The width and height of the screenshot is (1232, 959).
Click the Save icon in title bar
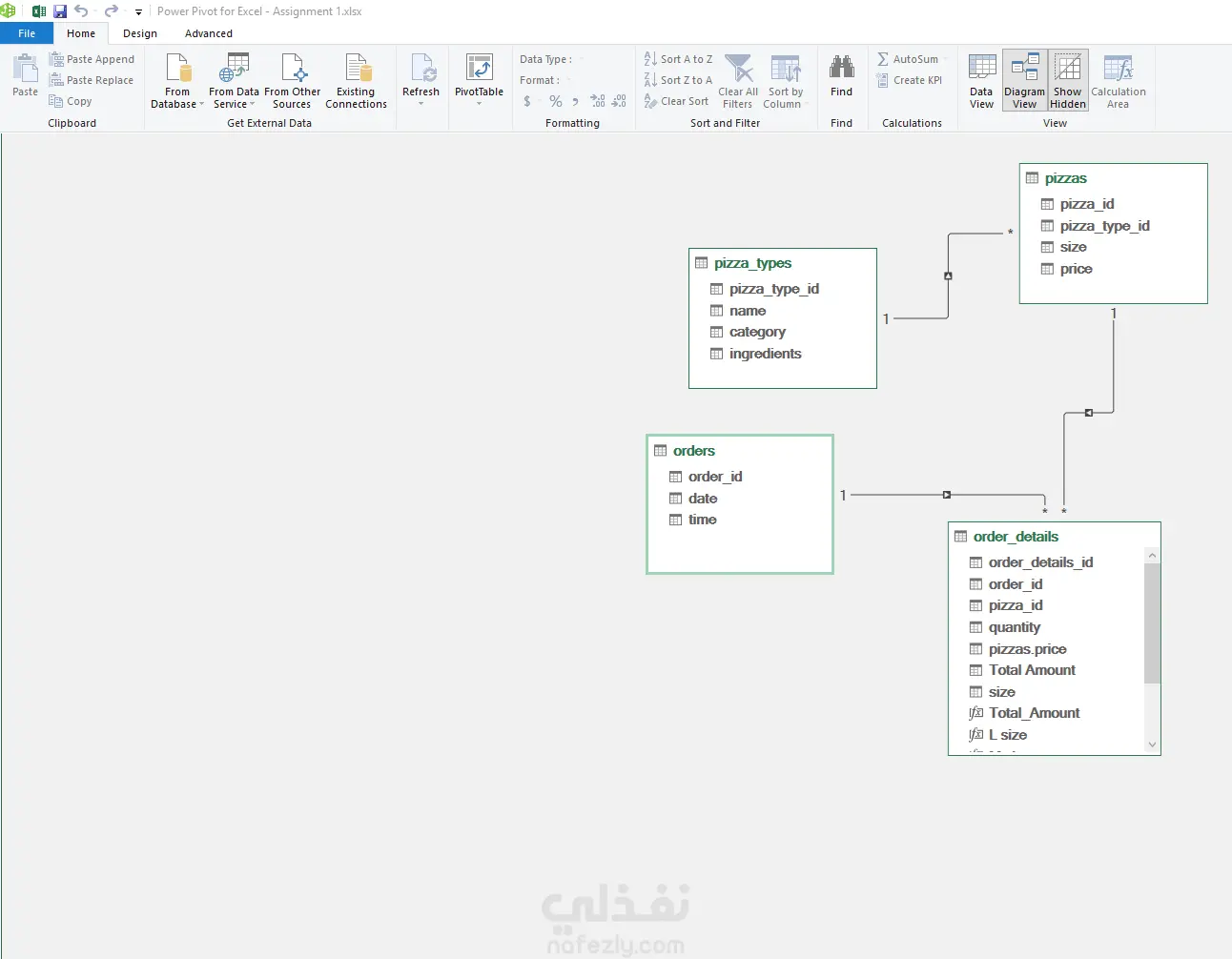60,11
